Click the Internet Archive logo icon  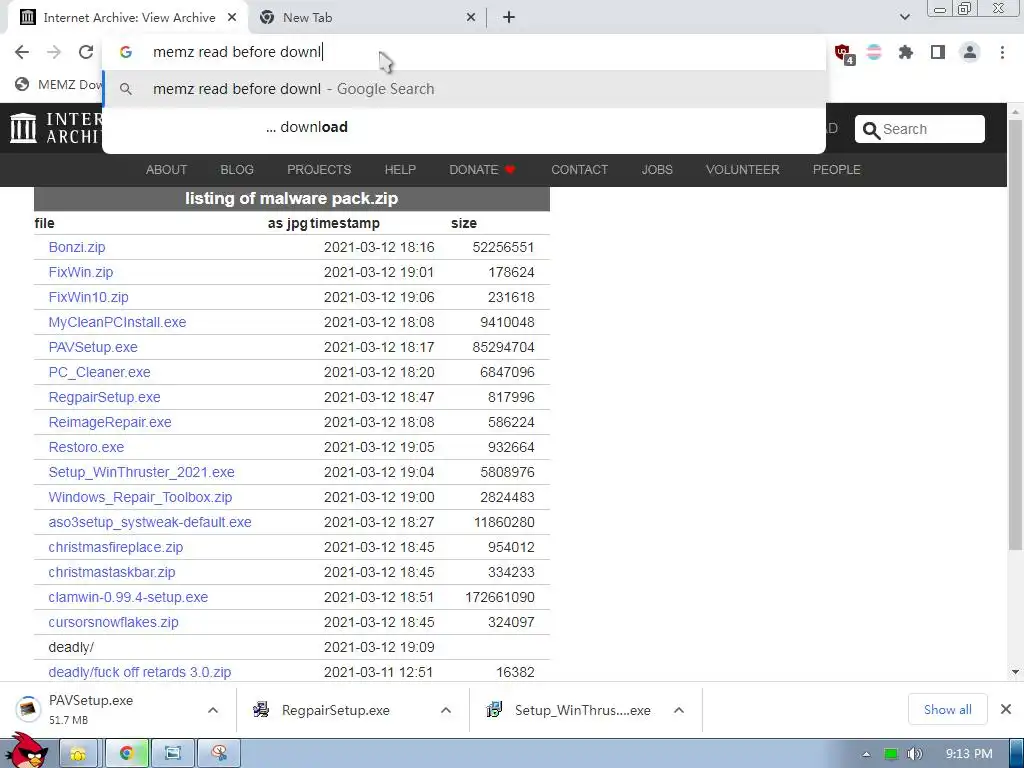[24, 128]
